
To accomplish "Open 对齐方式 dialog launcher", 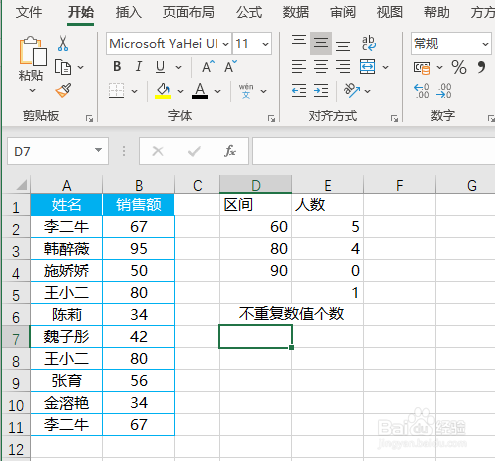I will (394, 118).
